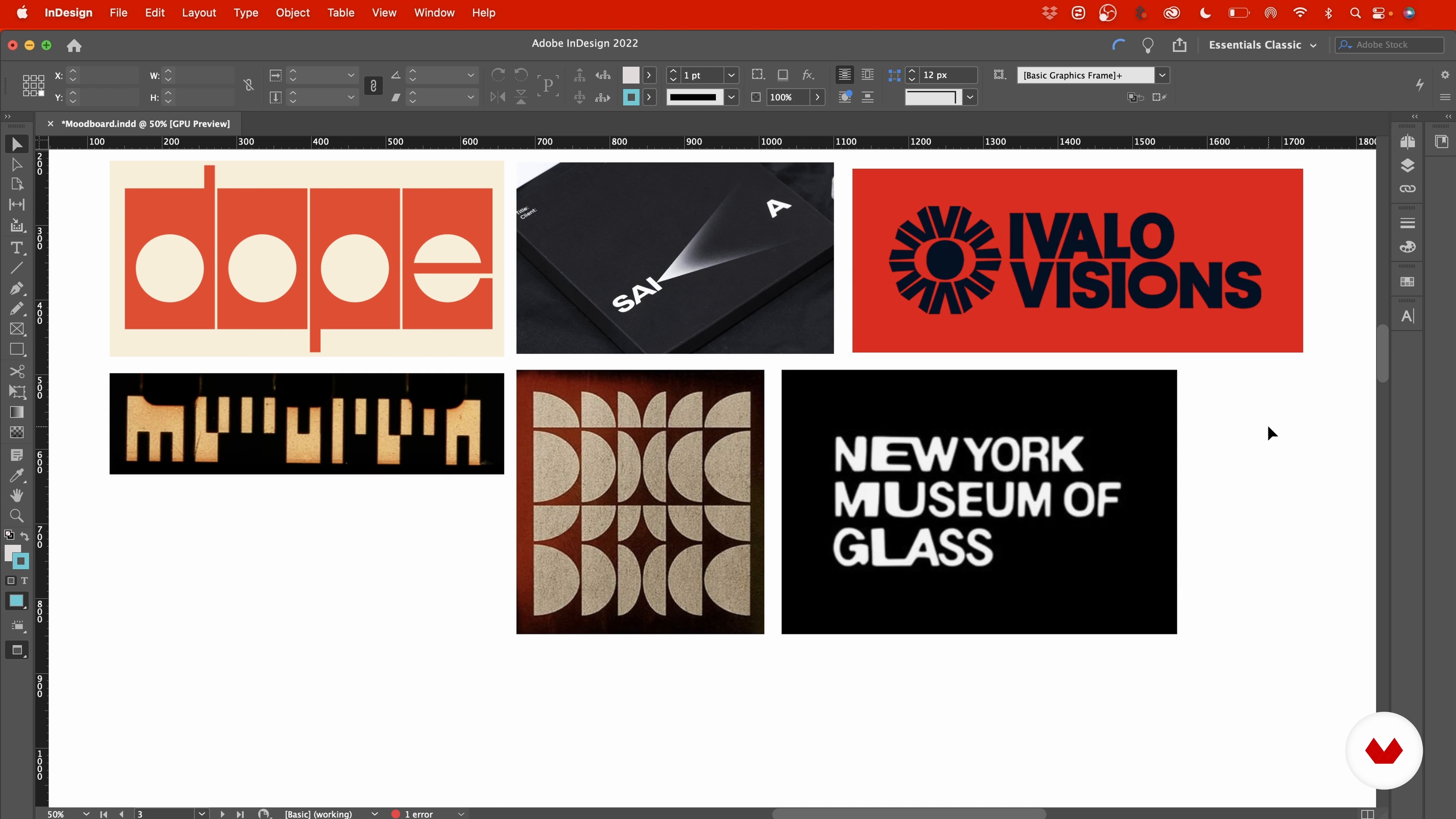Select the Line tool
1456x819 pixels.
(17, 268)
